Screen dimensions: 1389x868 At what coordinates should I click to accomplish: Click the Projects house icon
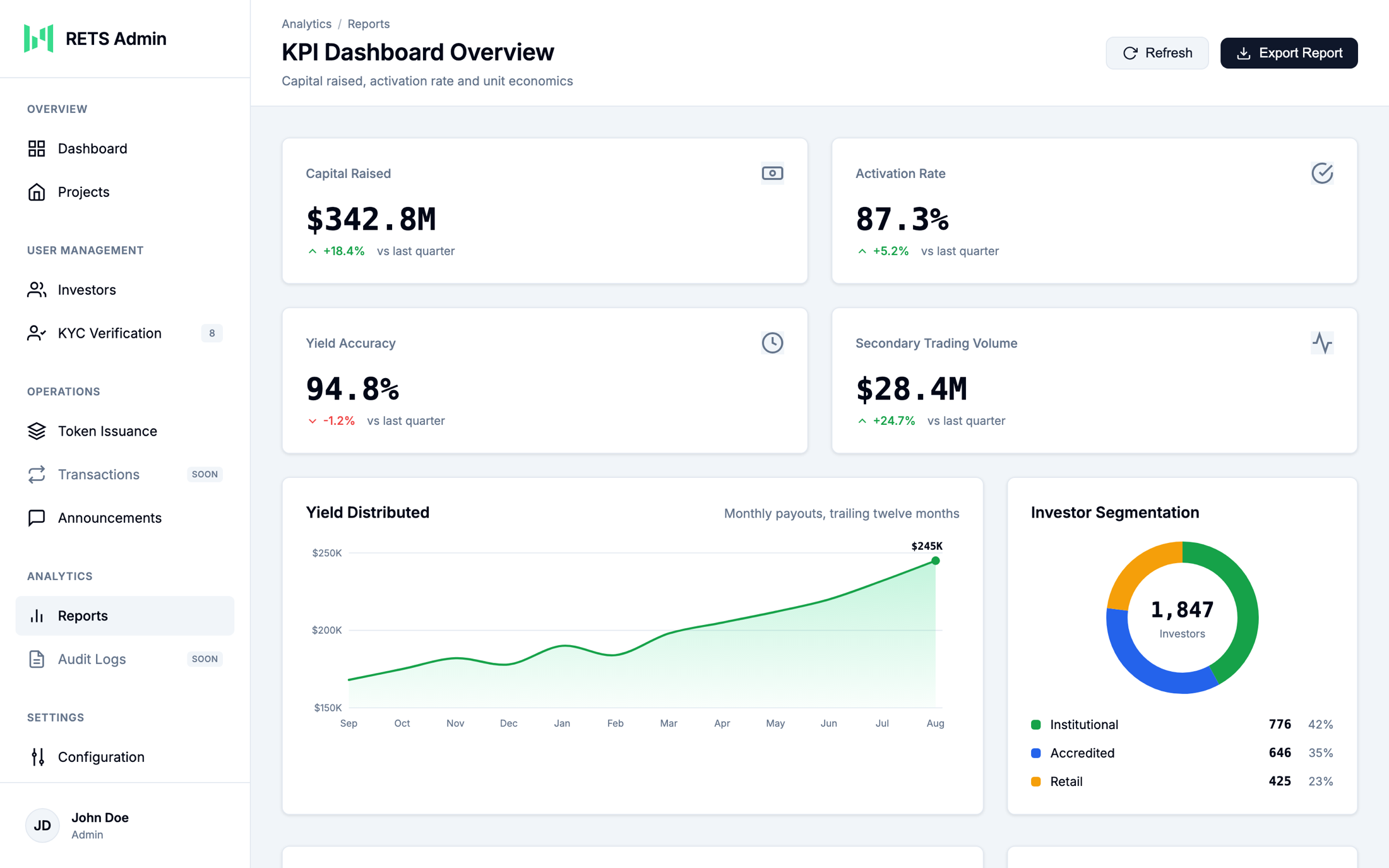coord(37,192)
